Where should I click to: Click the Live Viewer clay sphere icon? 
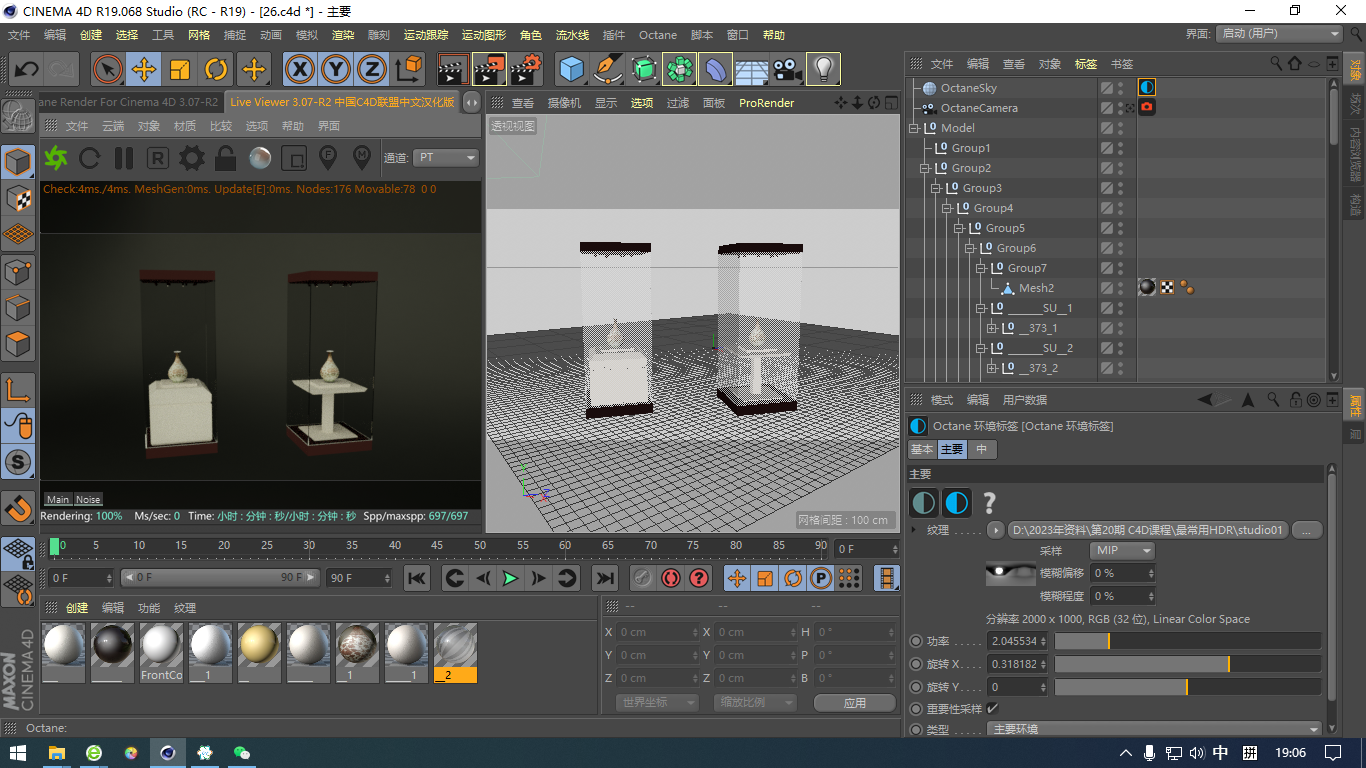click(x=260, y=158)
